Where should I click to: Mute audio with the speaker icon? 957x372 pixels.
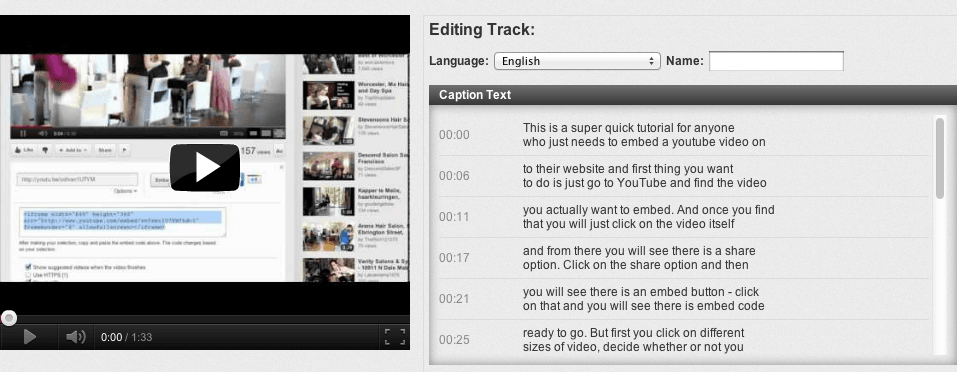coord(76,337)
